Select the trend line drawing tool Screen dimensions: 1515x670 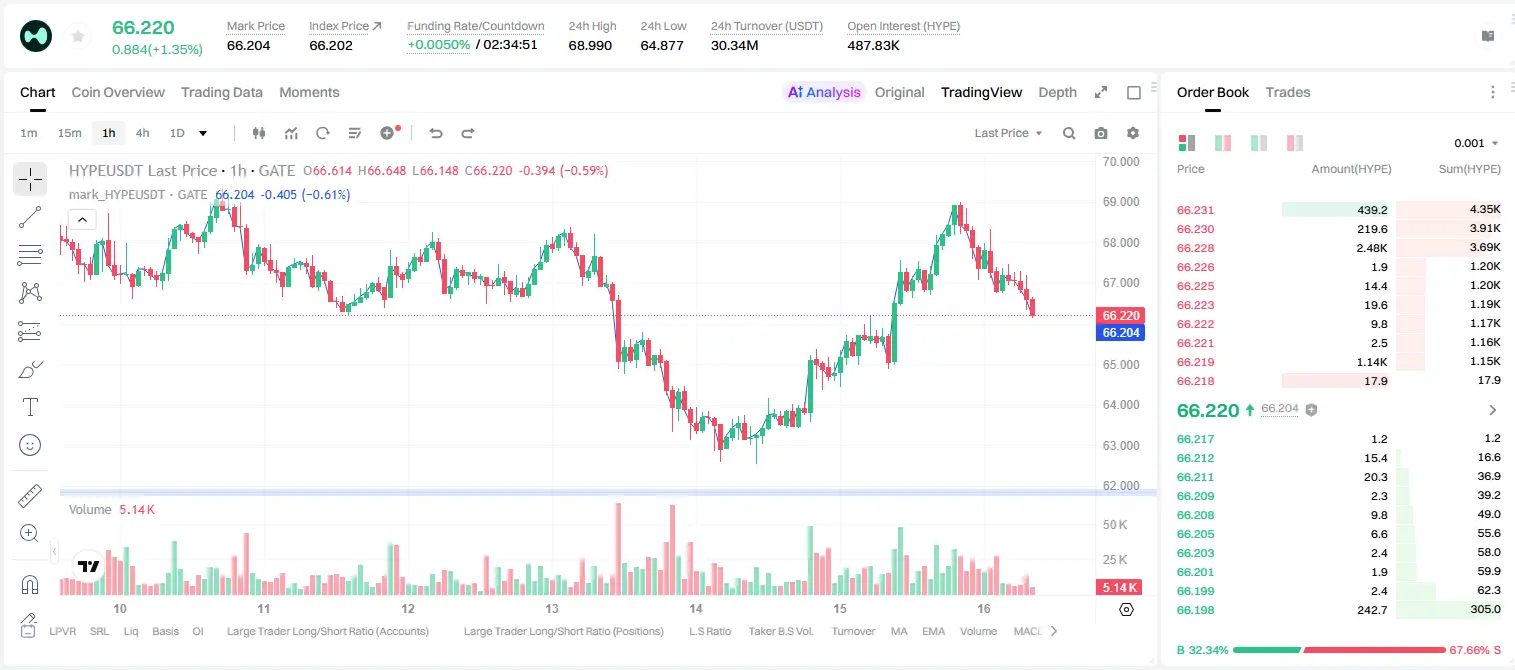[30, 217]
